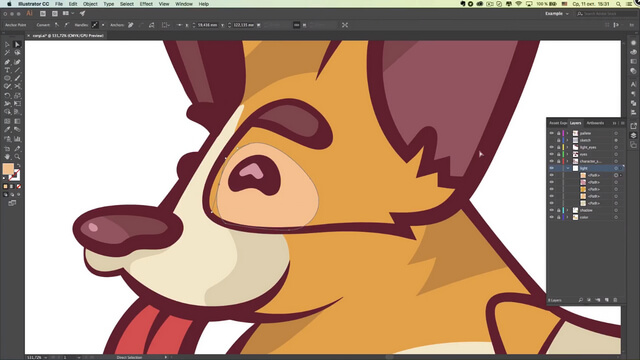Screen dimensions: 640x360
Task: Collapse the light layer disclosure arrow
Action: pos(567,168)
